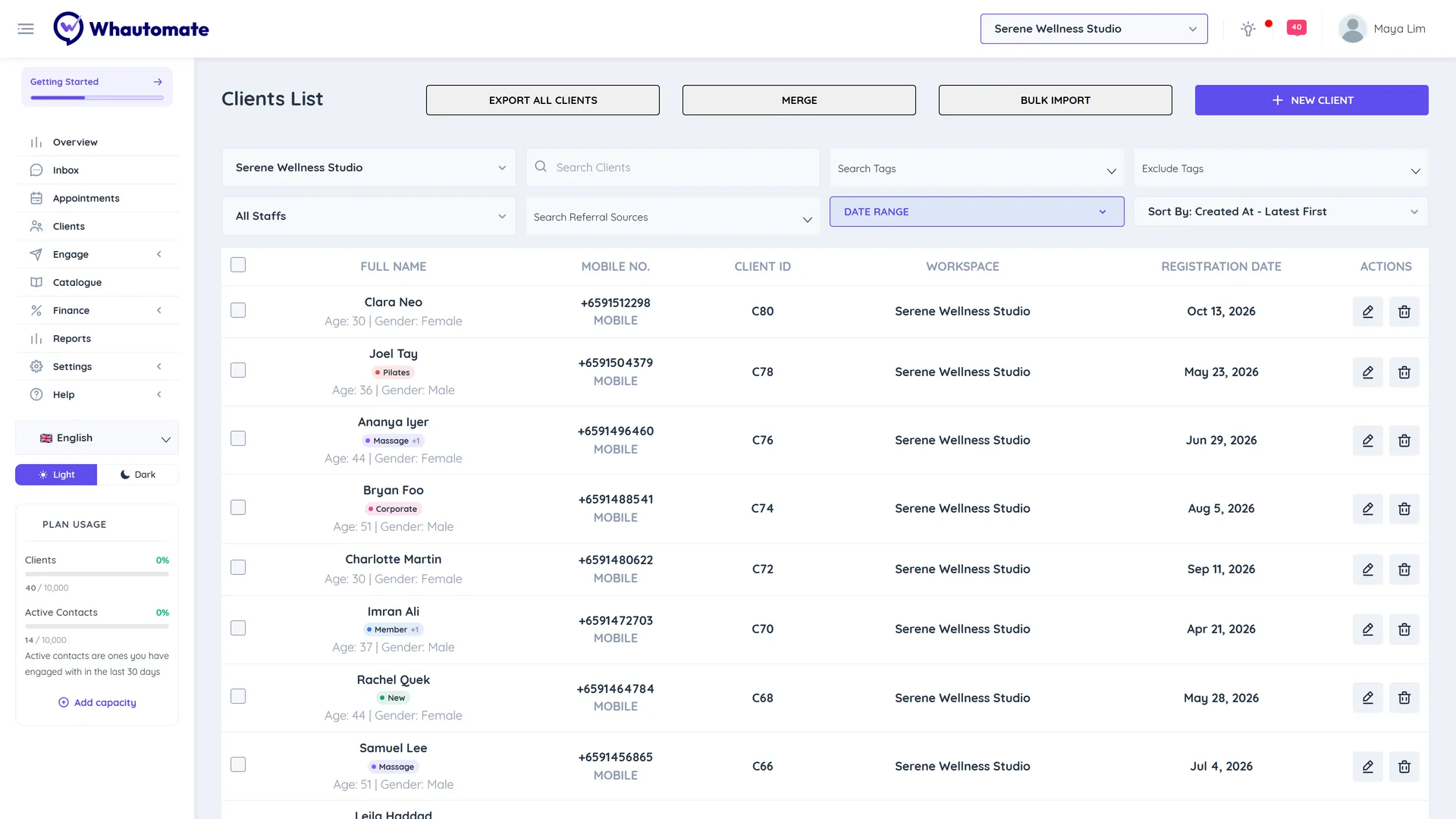Viewport: 1456px width, 819px height.
Task: Edit Clara Neo client record
Action: tap(1367, 312)
